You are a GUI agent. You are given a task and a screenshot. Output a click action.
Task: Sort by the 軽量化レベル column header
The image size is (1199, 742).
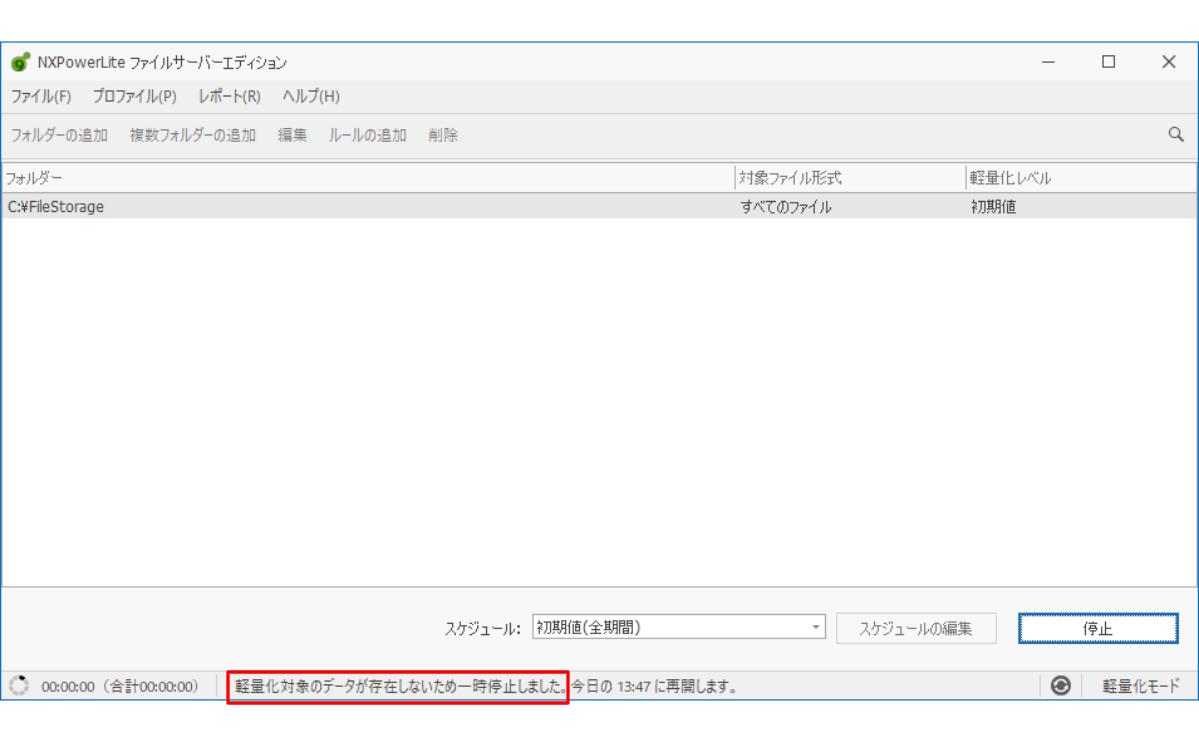click(1080, 177)
